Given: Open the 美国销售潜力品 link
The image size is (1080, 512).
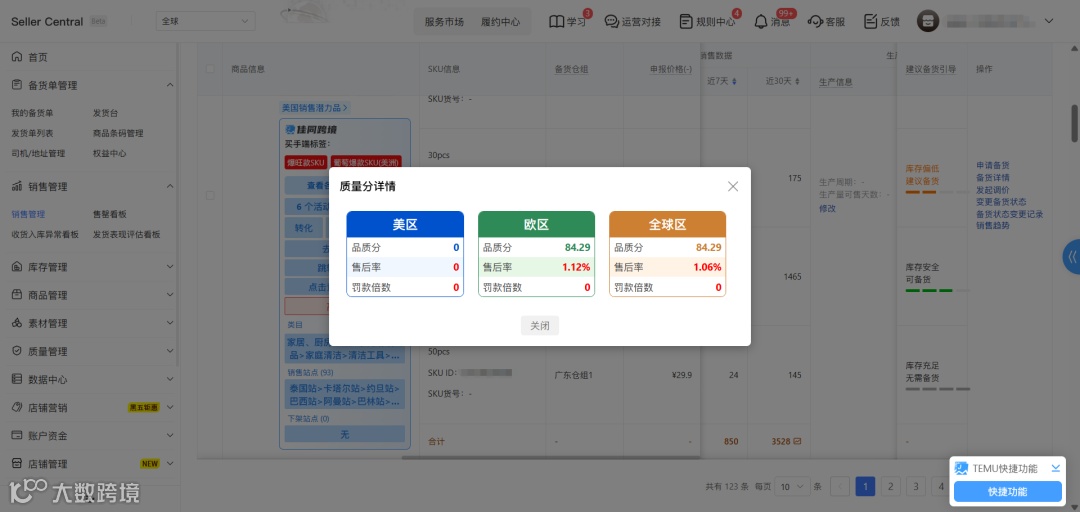Looking at the screenshot, I should tap(315, 107).
